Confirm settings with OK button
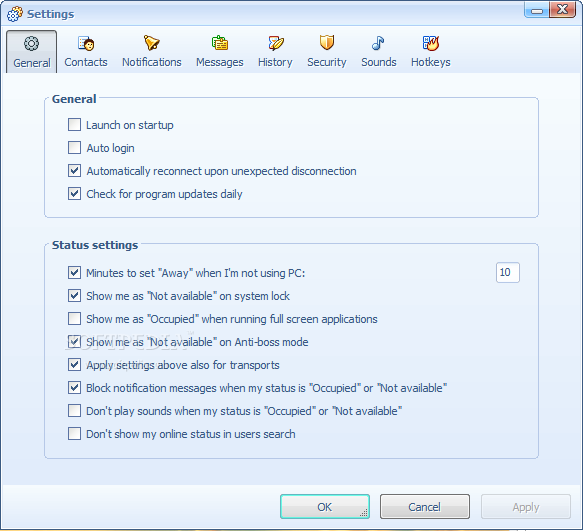The height and width of the screenshot is (531, 583). coord(325,506)
